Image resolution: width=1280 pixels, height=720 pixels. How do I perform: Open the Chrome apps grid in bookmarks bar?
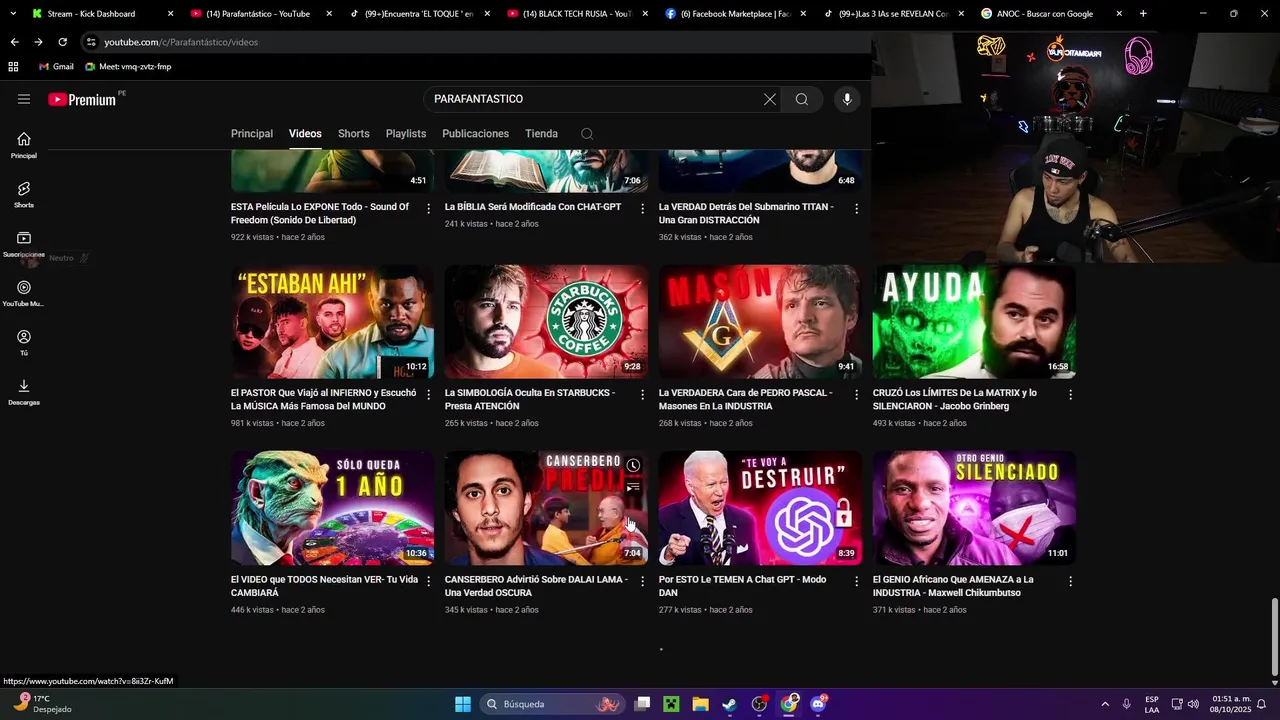13,67
